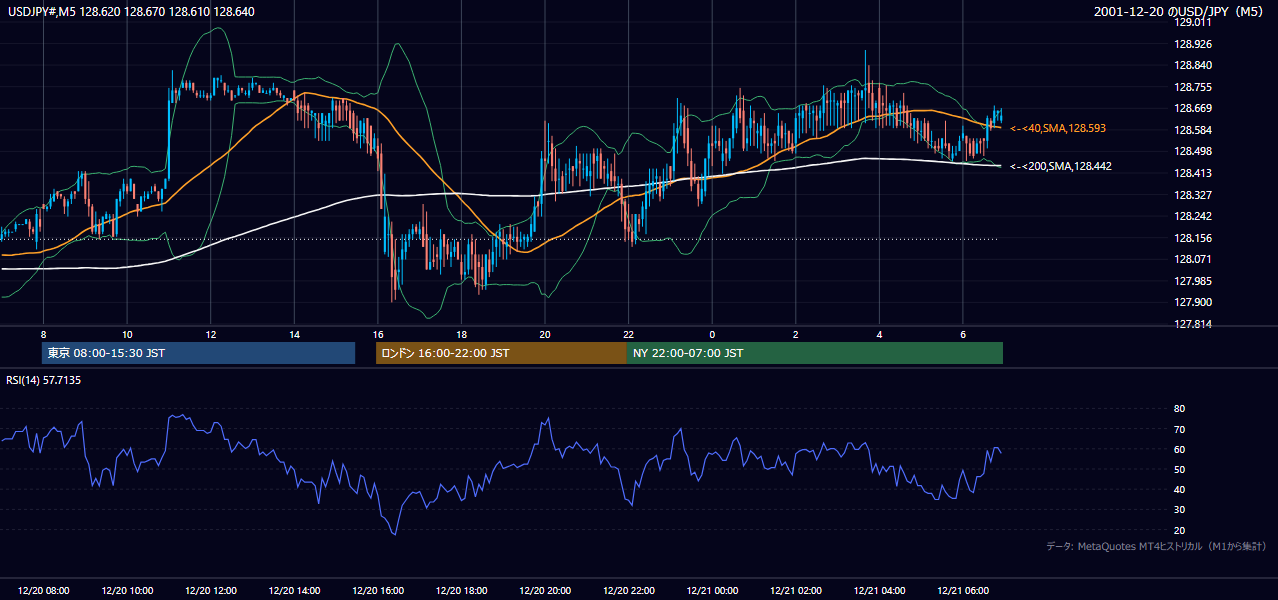The image size is (1278, 600).
Task: Click the 128.071 price axis label
Action: click(1192, 259)
